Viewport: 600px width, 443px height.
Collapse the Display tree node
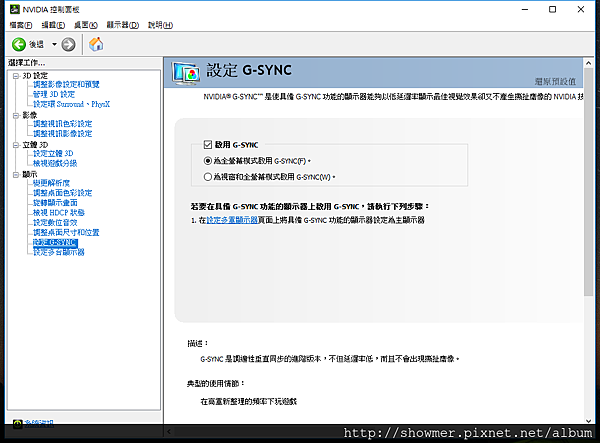tap(16, 174)
